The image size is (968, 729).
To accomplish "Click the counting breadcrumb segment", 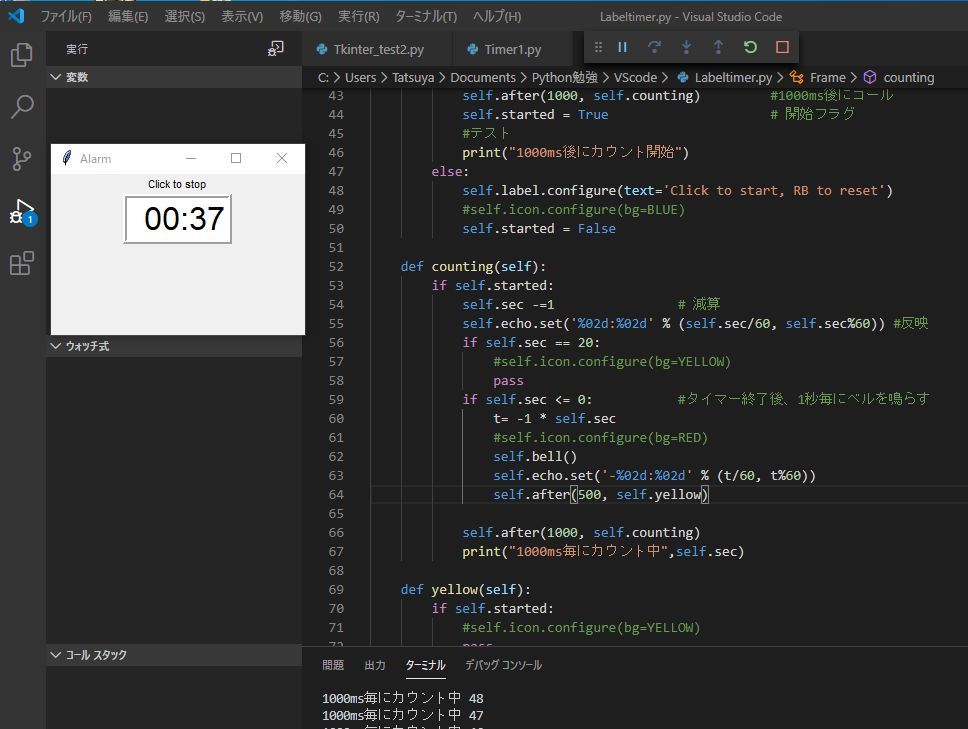I will (909, 78).
